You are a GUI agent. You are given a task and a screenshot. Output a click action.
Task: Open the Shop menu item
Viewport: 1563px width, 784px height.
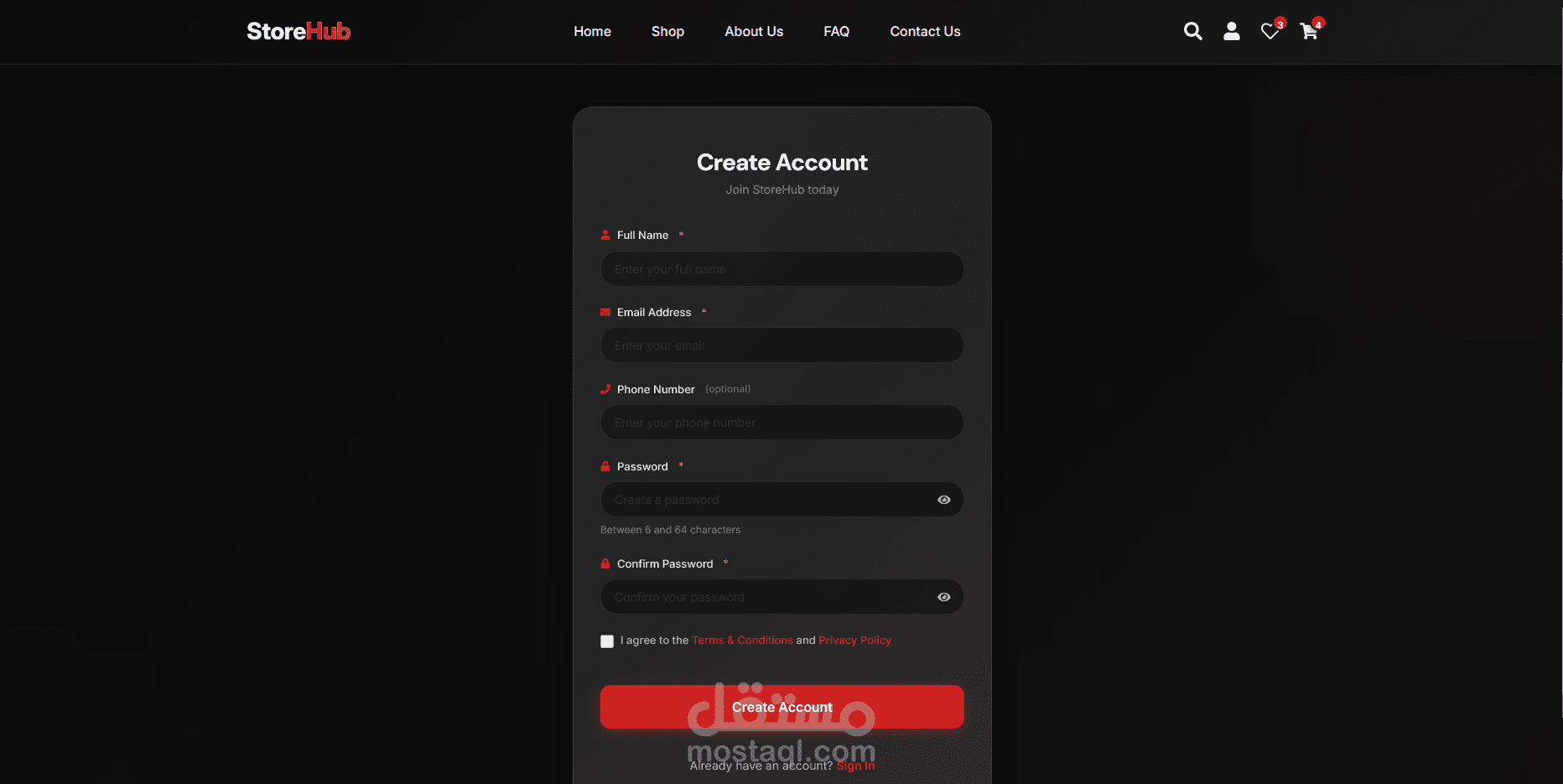point(667,31)
